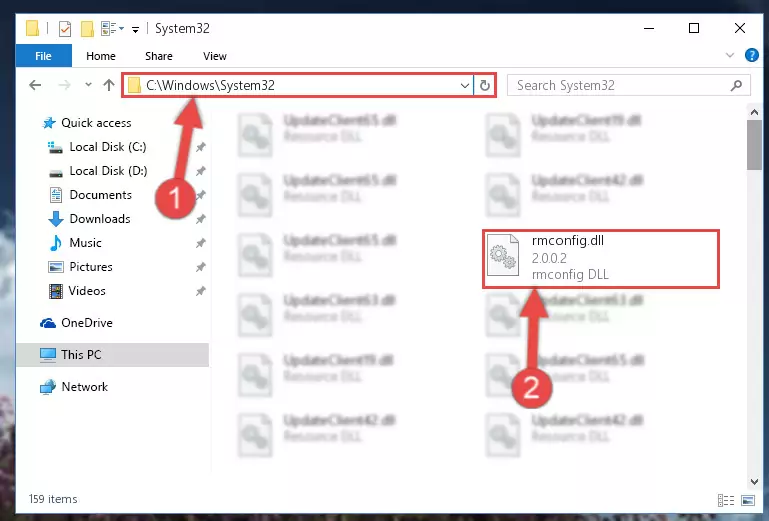Switch to the View ribbon tab
769x521 pixels.
(215, 56)
